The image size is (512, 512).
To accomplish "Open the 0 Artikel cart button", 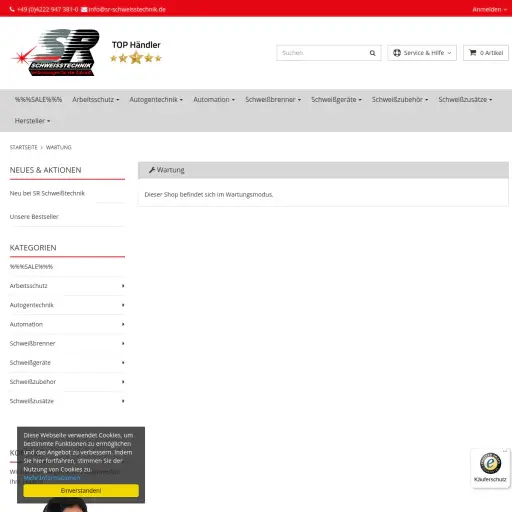I will click(x=486, y=53).
